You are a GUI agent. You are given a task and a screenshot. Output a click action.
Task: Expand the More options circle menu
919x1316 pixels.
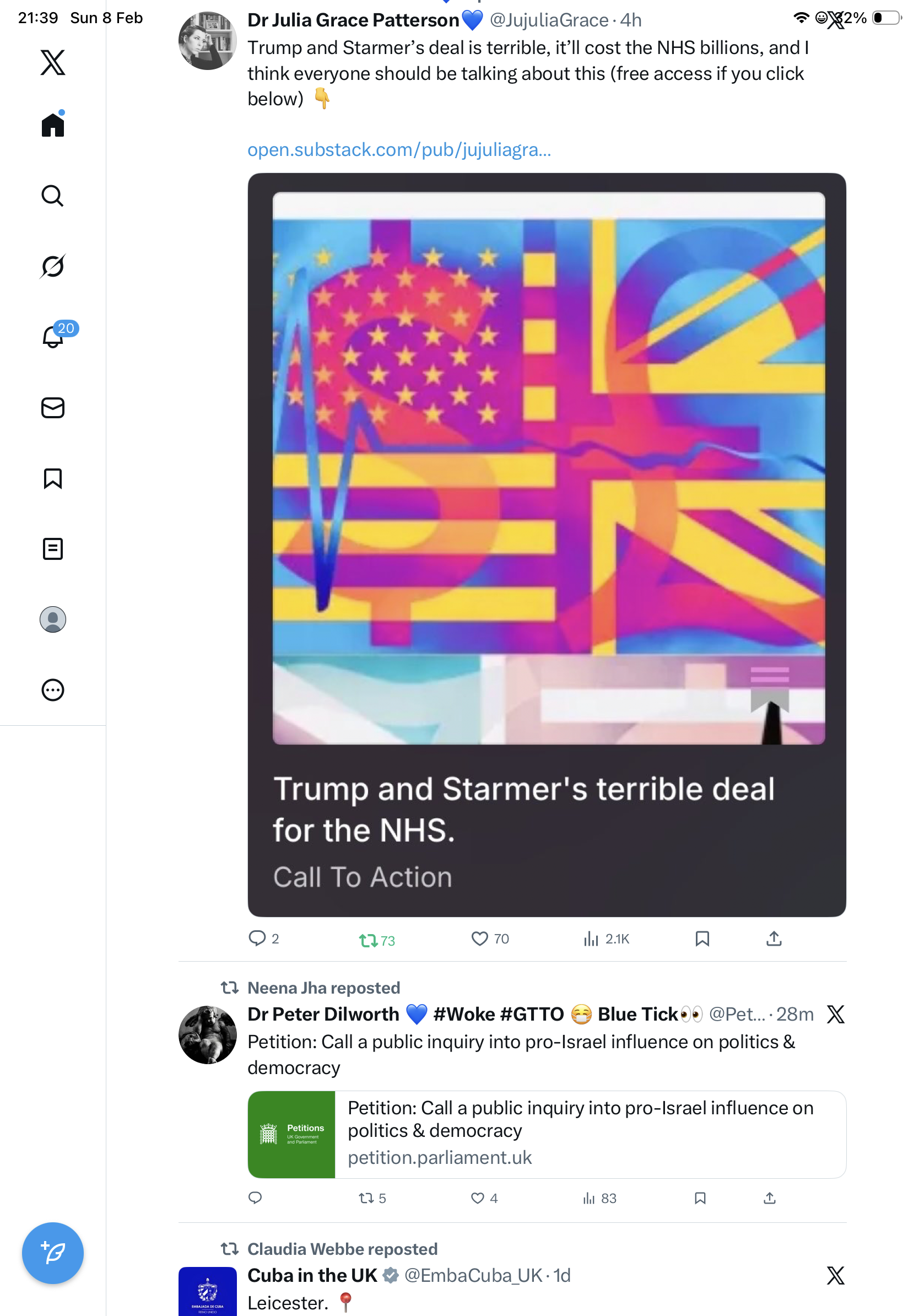coord(53,690)
